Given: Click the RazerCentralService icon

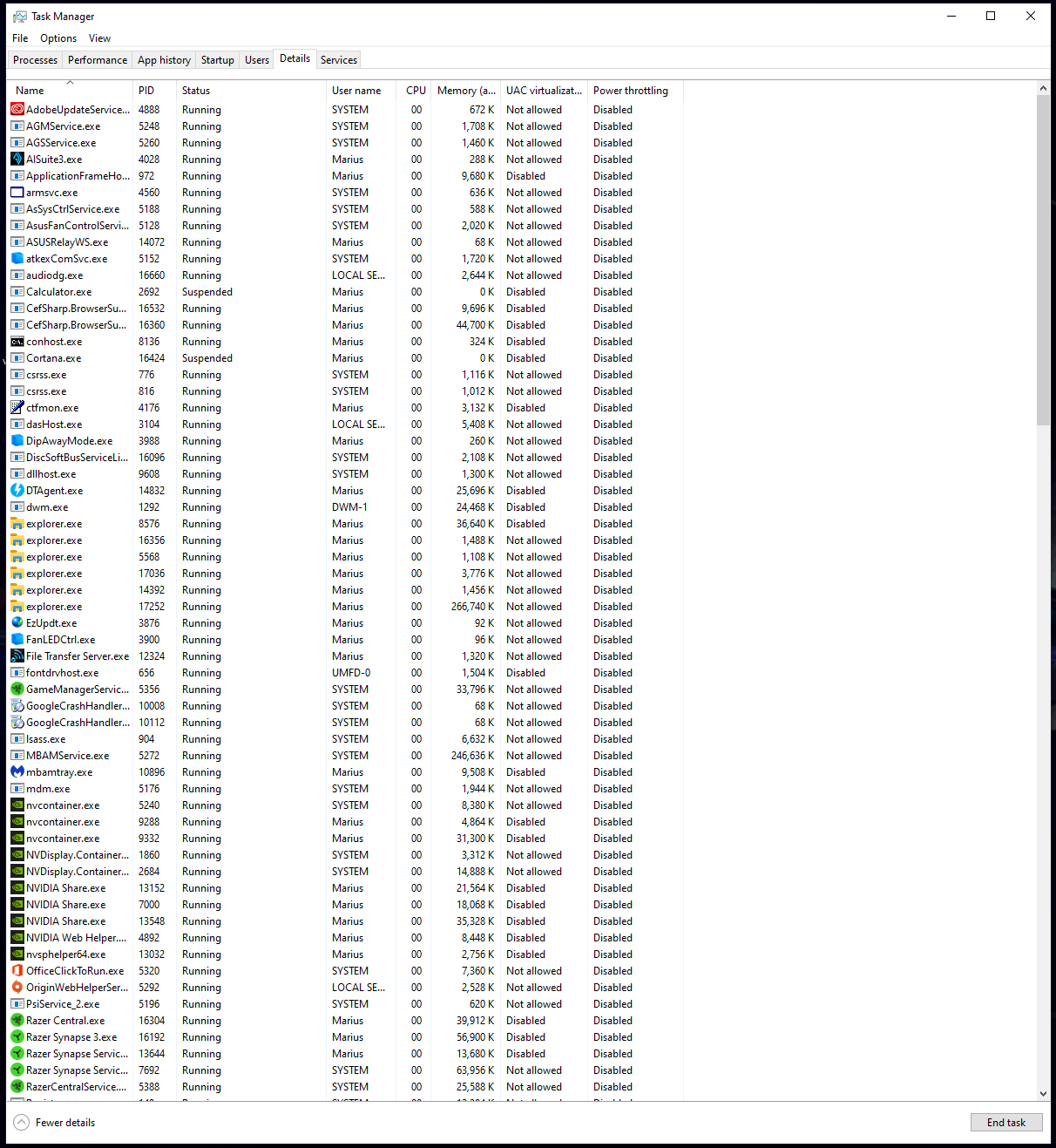Looking at the screenshot, I should click(x=17, y=1087).
